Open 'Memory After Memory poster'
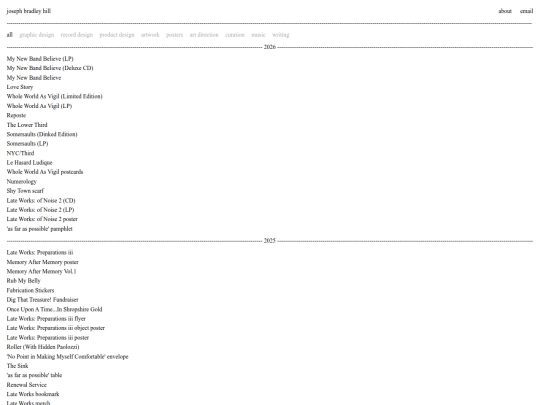 click(43, 262)
